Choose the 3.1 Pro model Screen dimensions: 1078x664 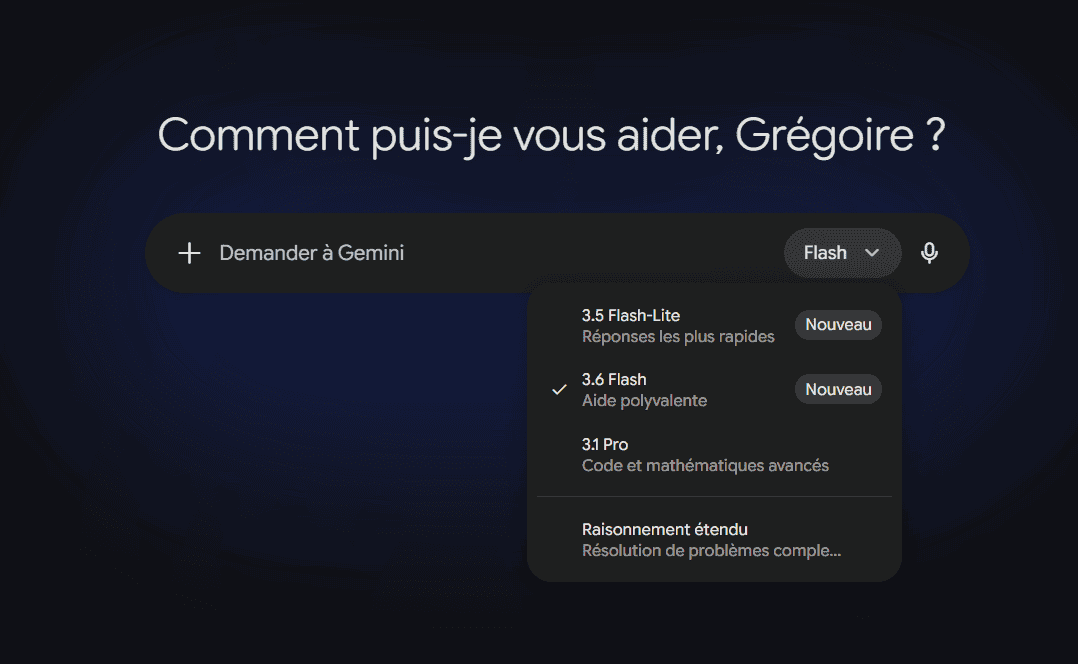tap(714, 454)
